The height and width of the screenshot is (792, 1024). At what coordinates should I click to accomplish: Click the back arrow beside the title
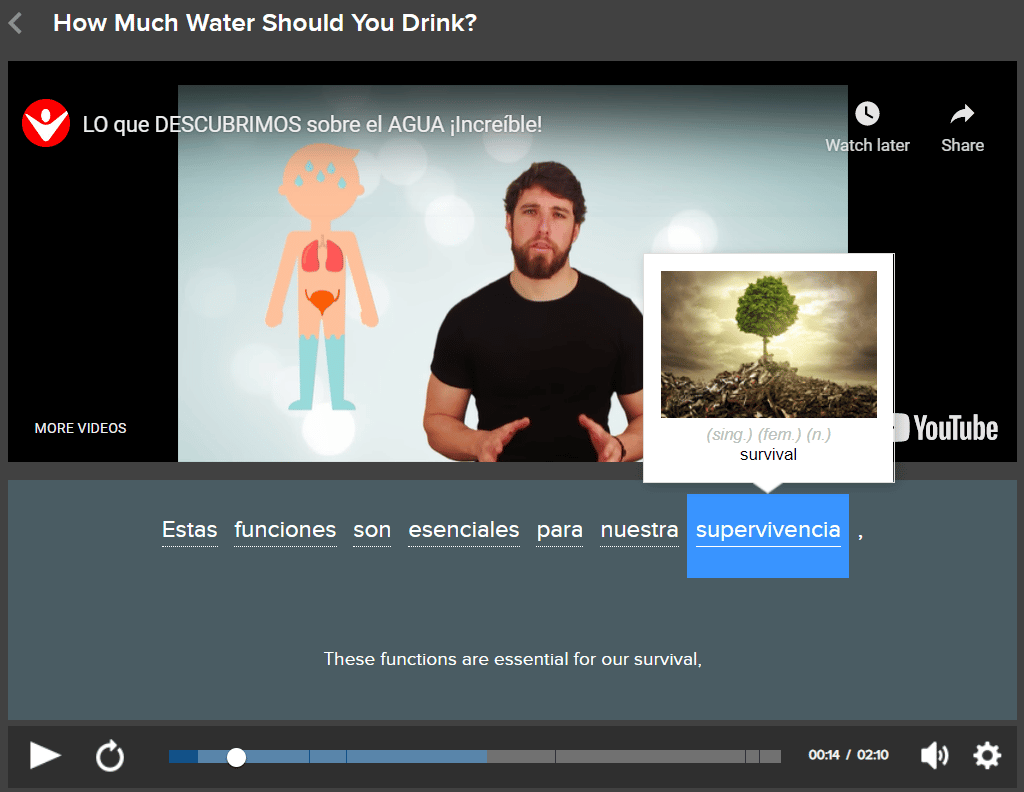click(15, 23)
